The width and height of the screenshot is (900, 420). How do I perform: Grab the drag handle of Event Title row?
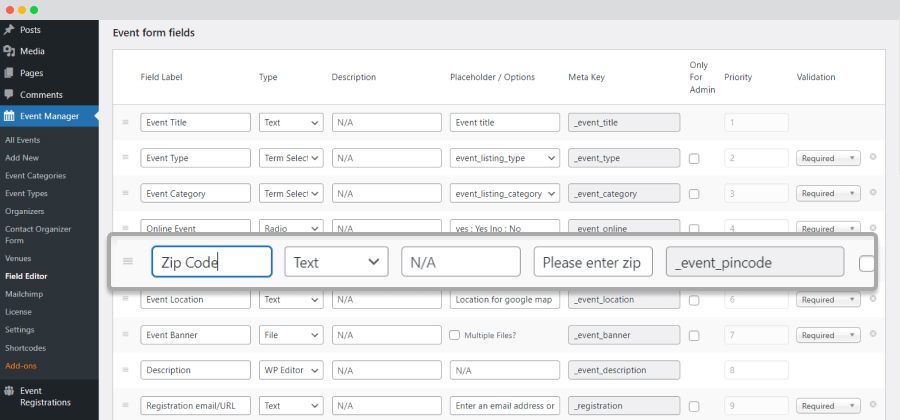tap(125, 122)
